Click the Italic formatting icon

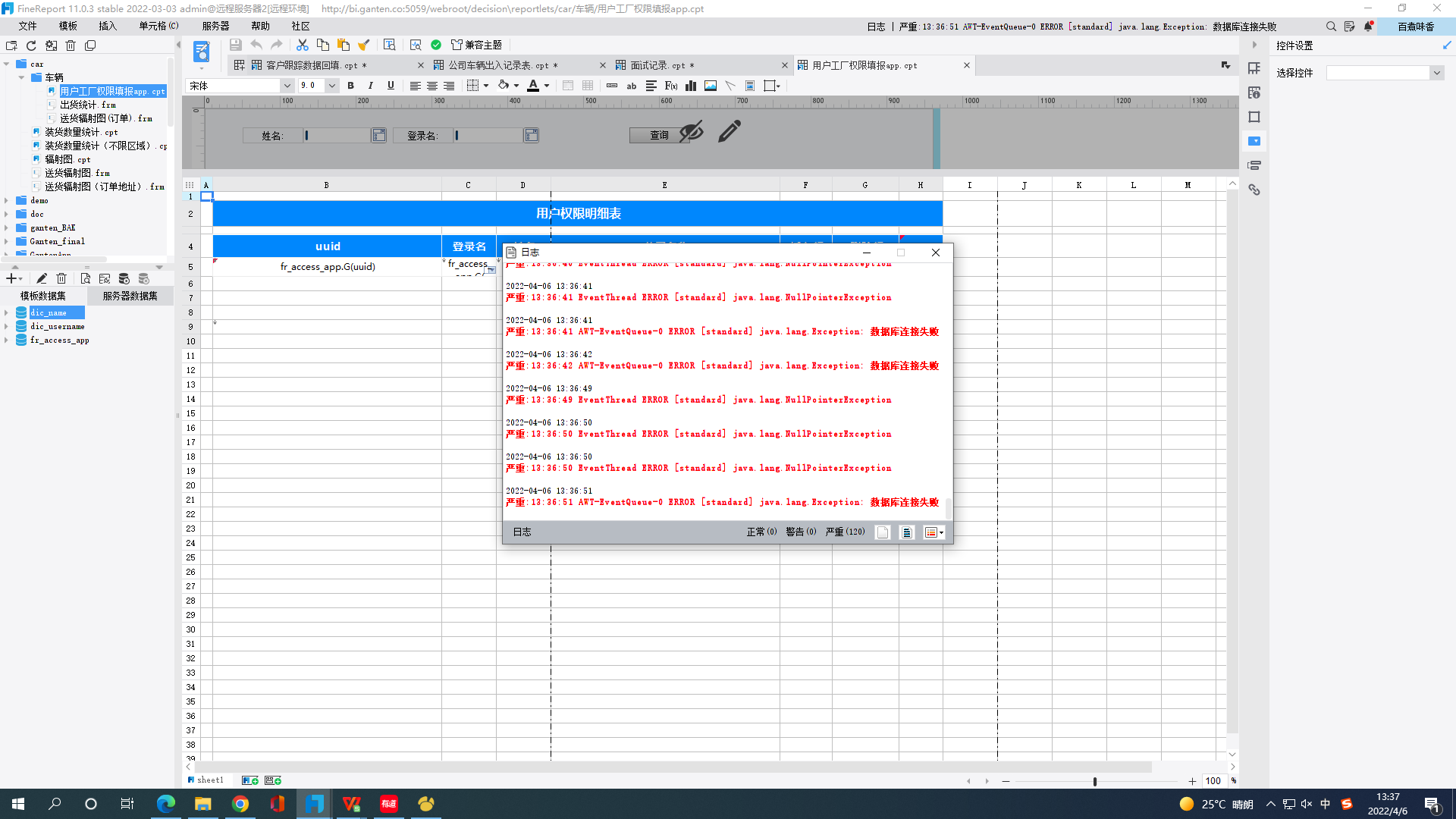point(371,86)
